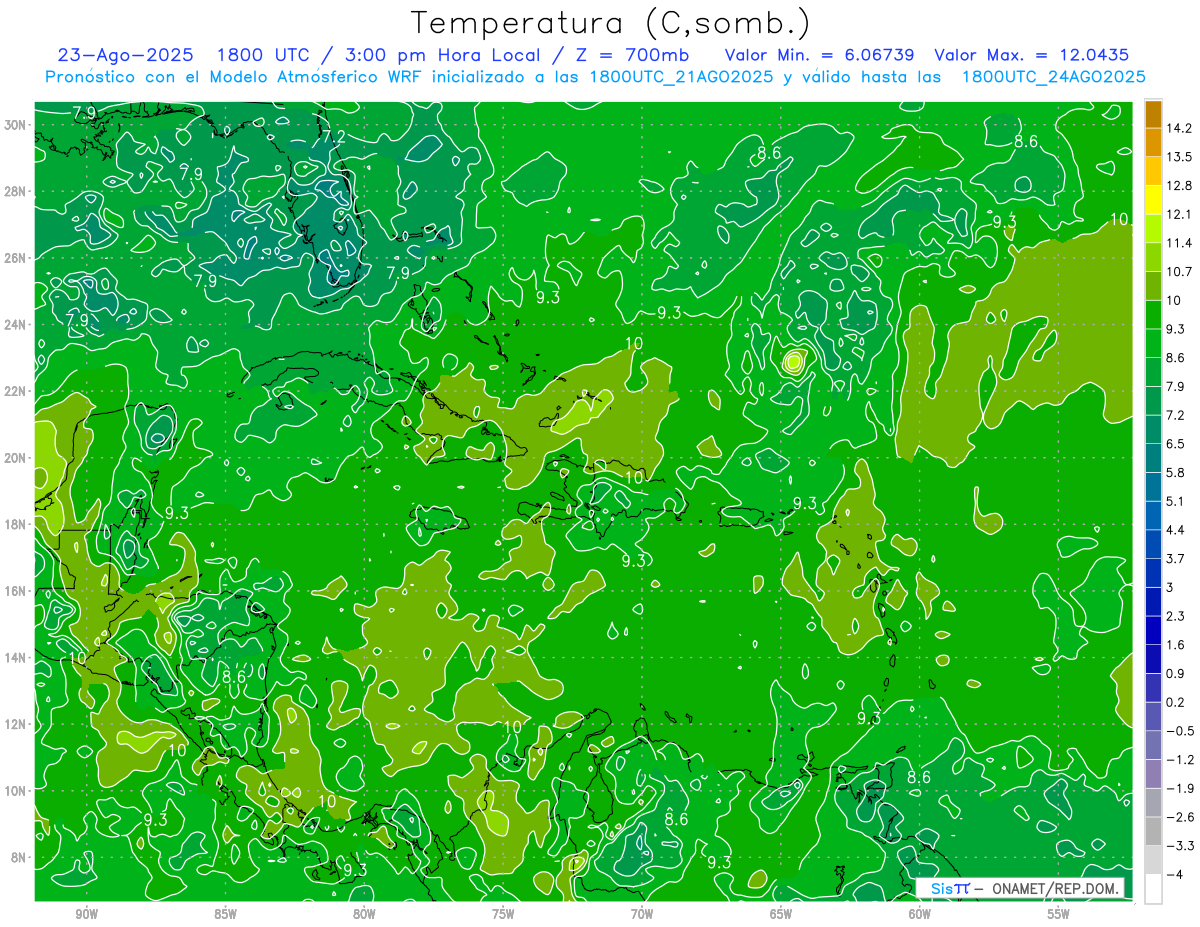Click the '65W' longitude axis label

[x=781, y=914]
